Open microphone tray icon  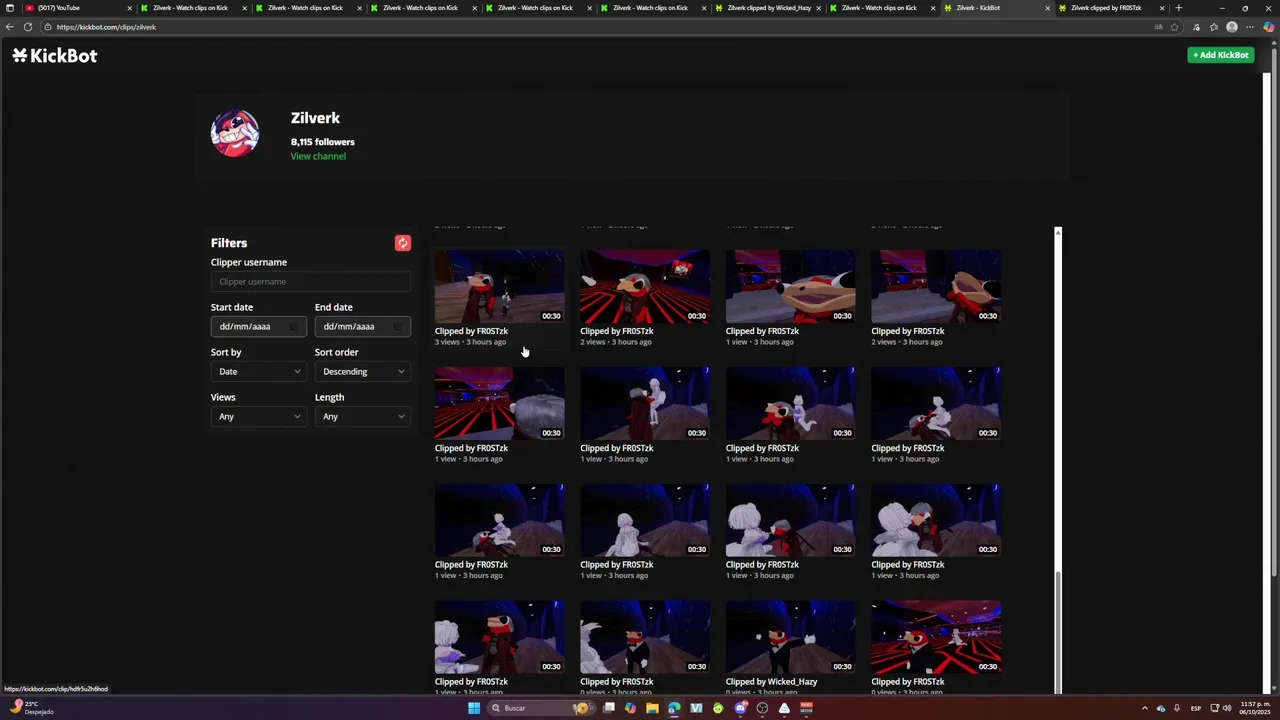tap(1177, 708)
